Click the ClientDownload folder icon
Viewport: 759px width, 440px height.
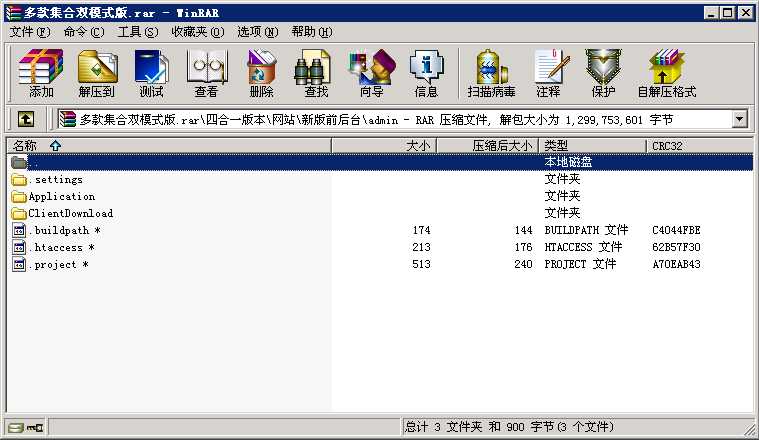[19, 213]
